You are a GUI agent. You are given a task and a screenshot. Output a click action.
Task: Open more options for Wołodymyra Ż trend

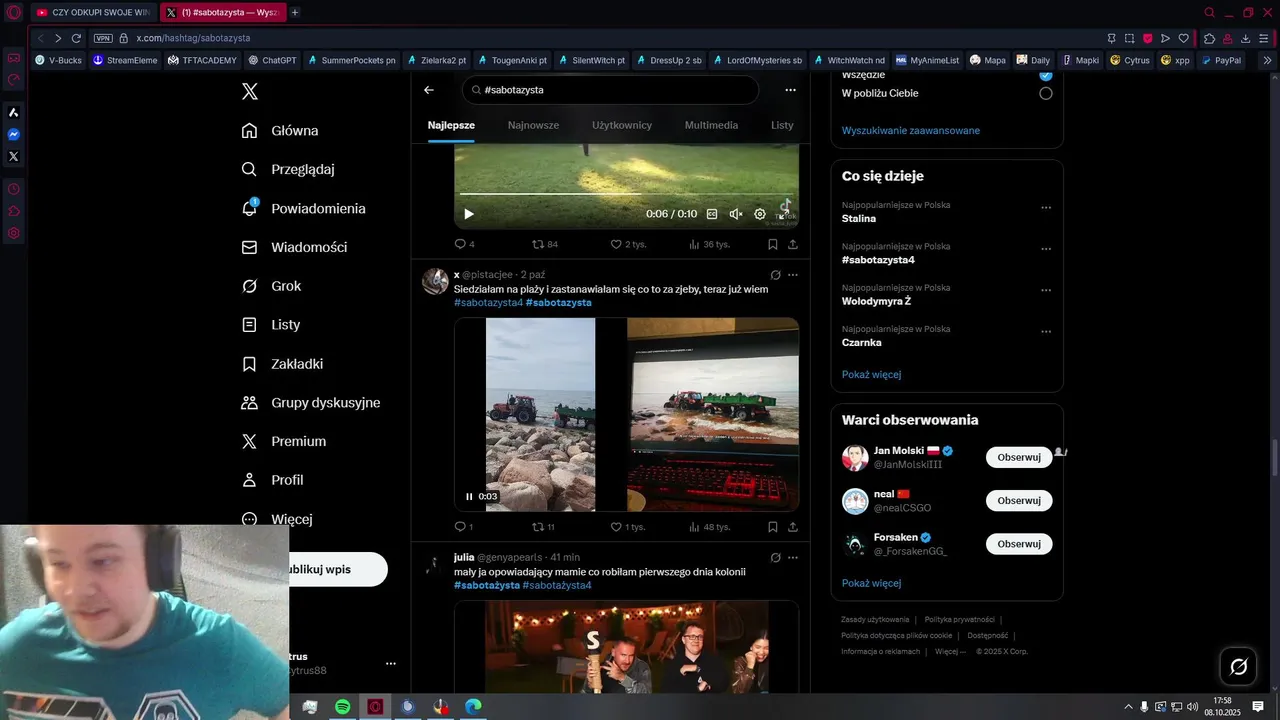[x=1046, y=290]
